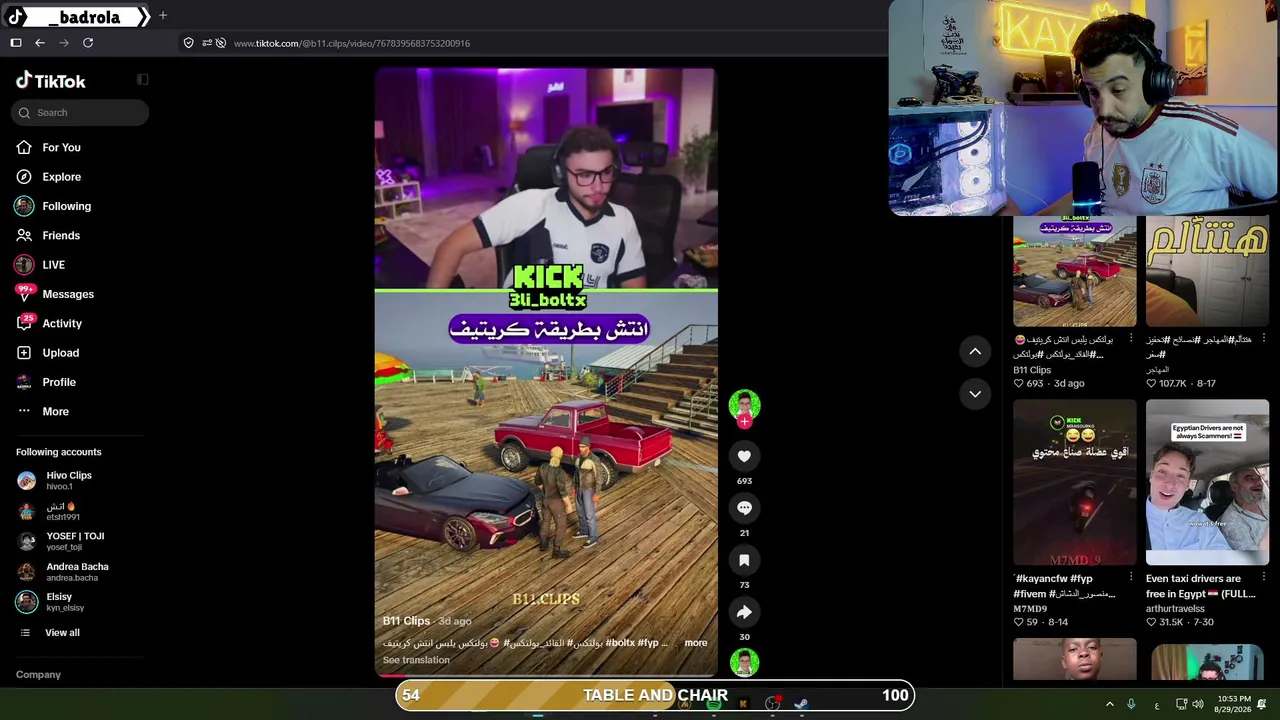Open the recommended GTA pier video thumbnail by B11 Clips
The height and width of the screenshot is (720, 1280).
coord(1075,271)
